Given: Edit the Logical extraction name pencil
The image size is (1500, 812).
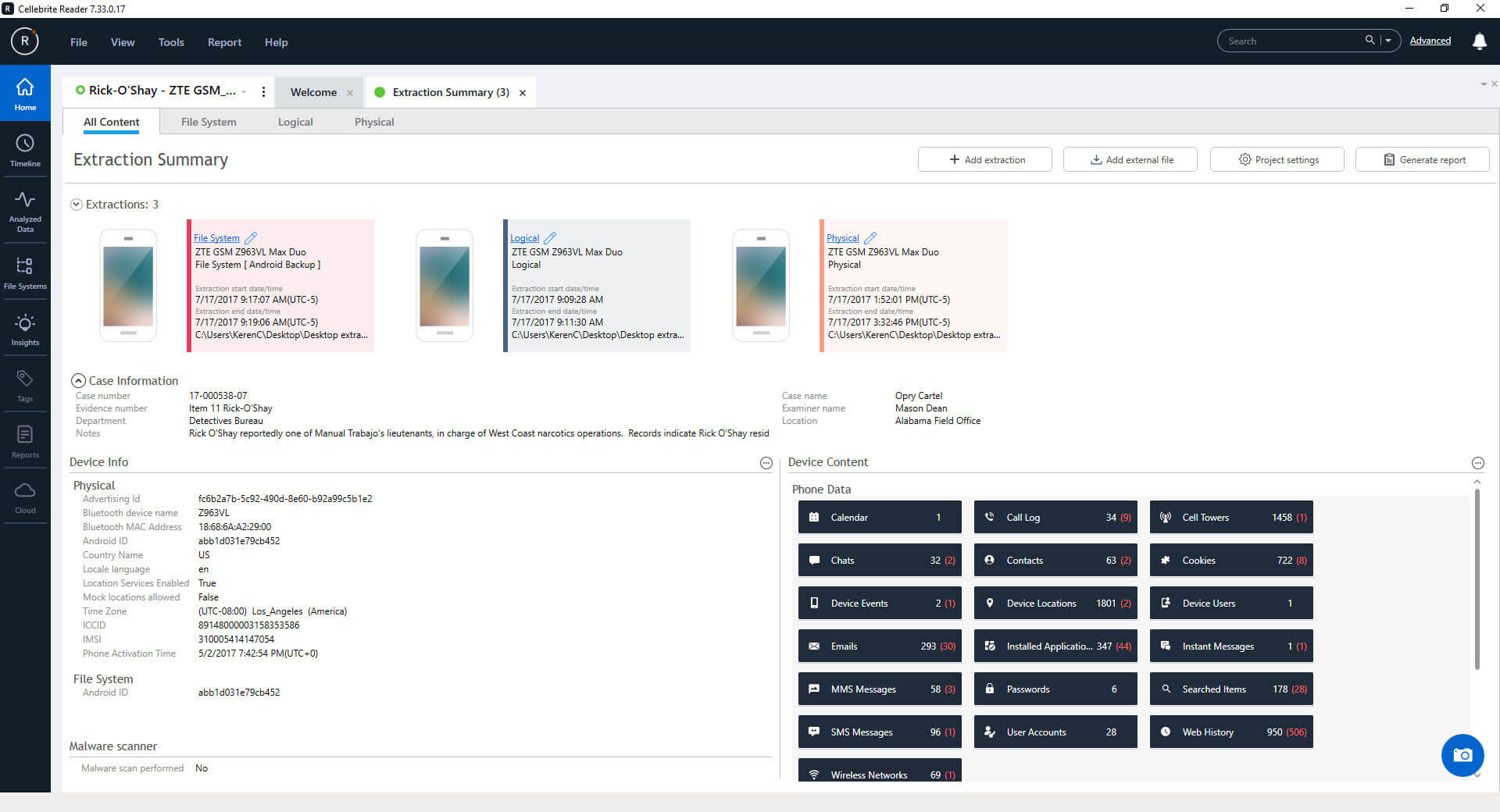Looking at the screenshot, I should [x=550, y=238].
